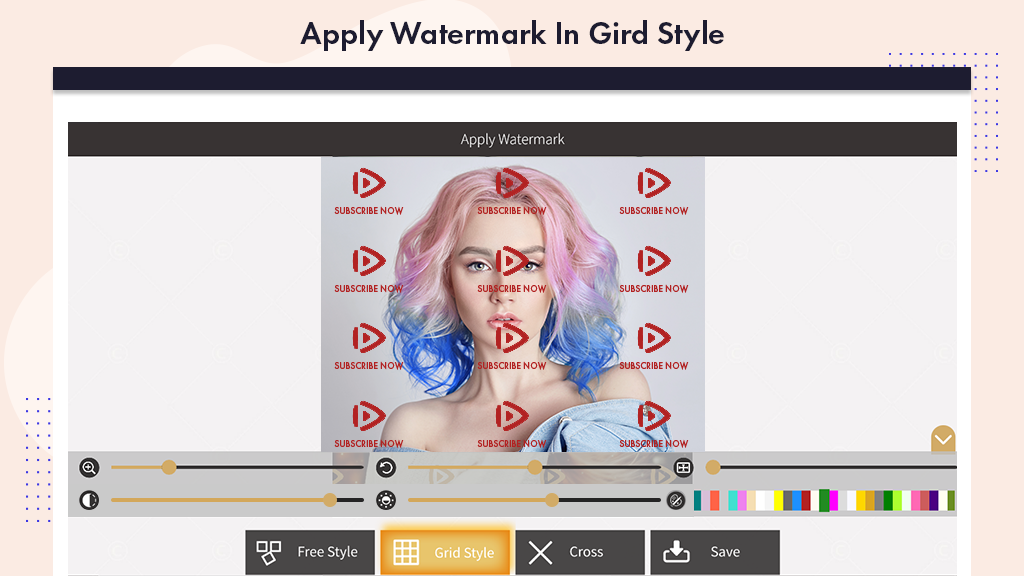Pick the violet pink swatch
The width and height of the screenshot is (1024, 576).
(x=742, y=500)
